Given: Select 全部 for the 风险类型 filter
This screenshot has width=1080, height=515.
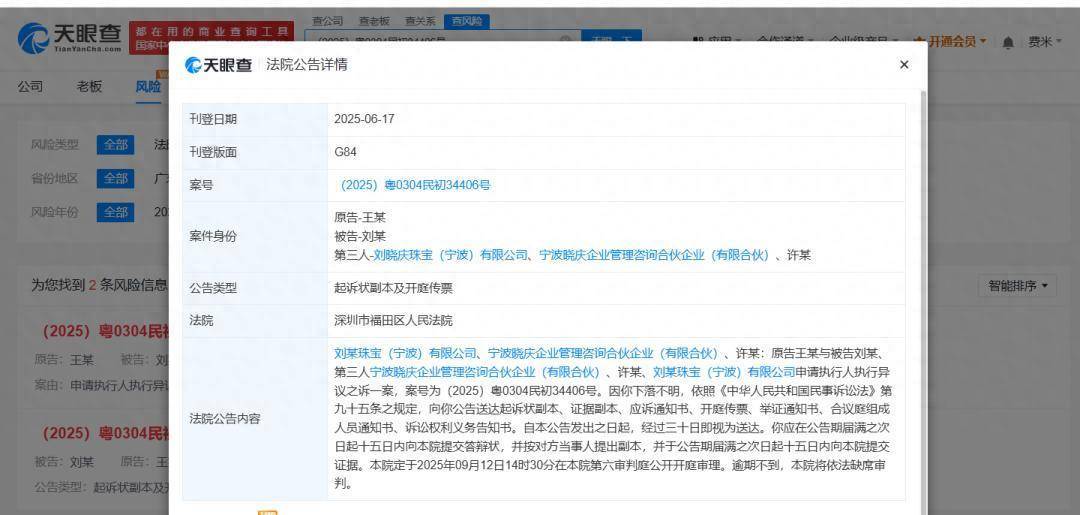Looking at the screenshot, I should [115, 145].
